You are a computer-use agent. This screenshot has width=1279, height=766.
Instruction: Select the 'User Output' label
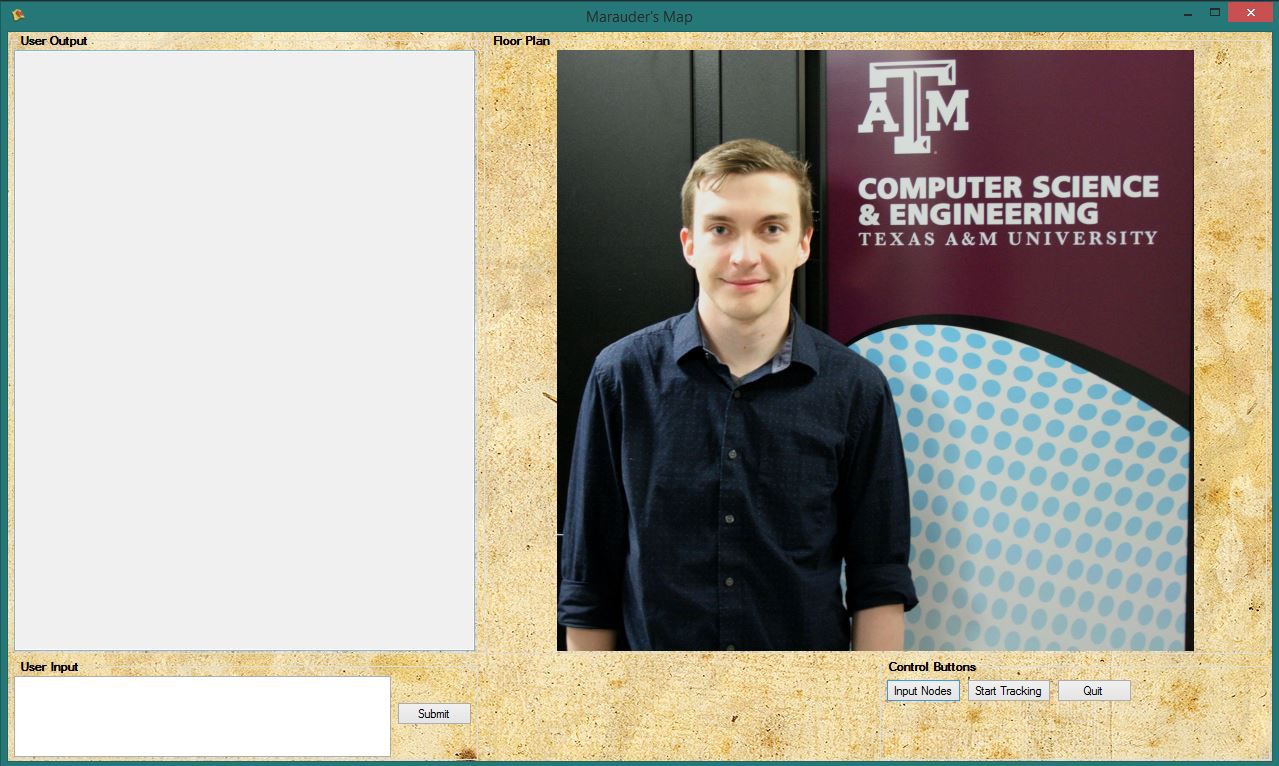(x=54, y=41)
